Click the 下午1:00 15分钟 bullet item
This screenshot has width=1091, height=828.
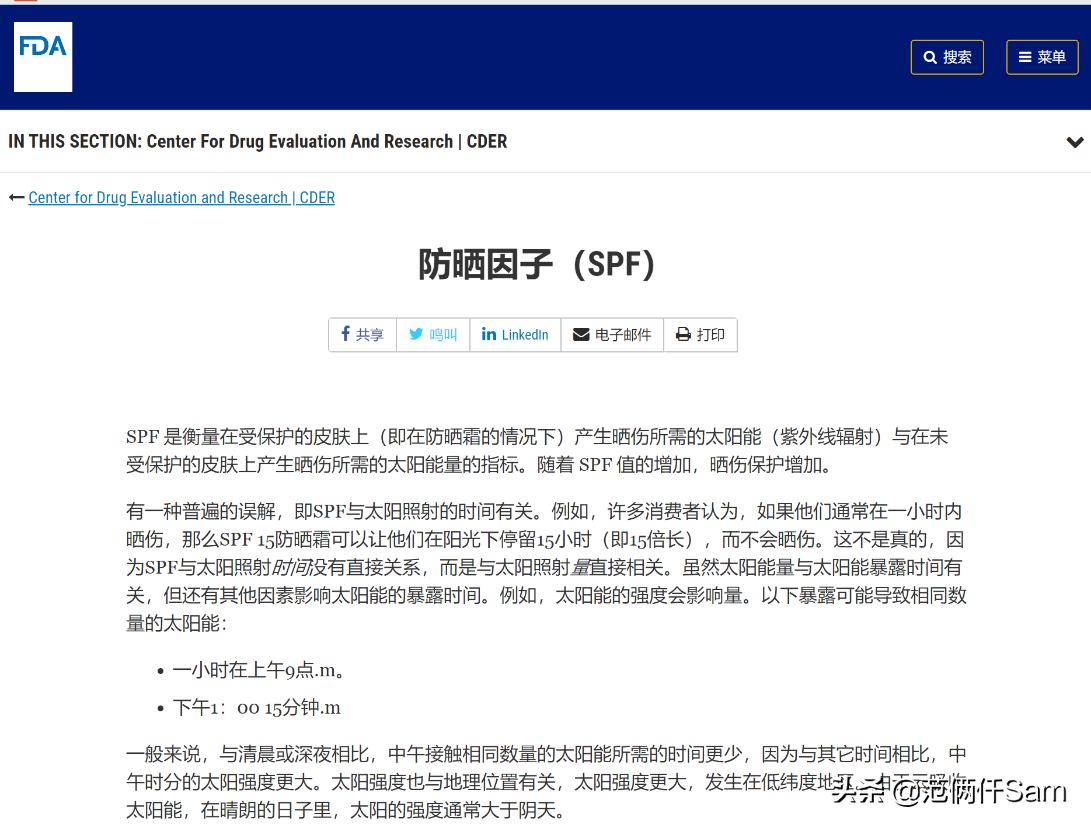(257, 708)
